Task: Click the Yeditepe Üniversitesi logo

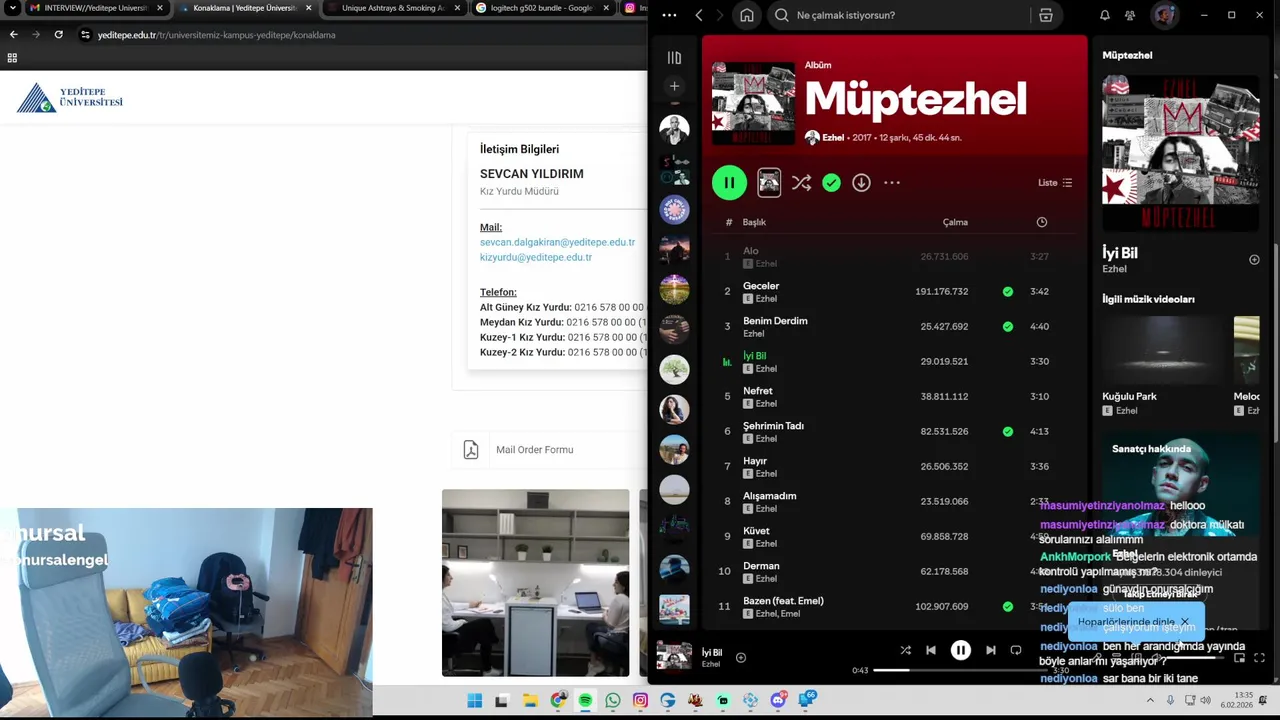Action: tap(70, 97)
